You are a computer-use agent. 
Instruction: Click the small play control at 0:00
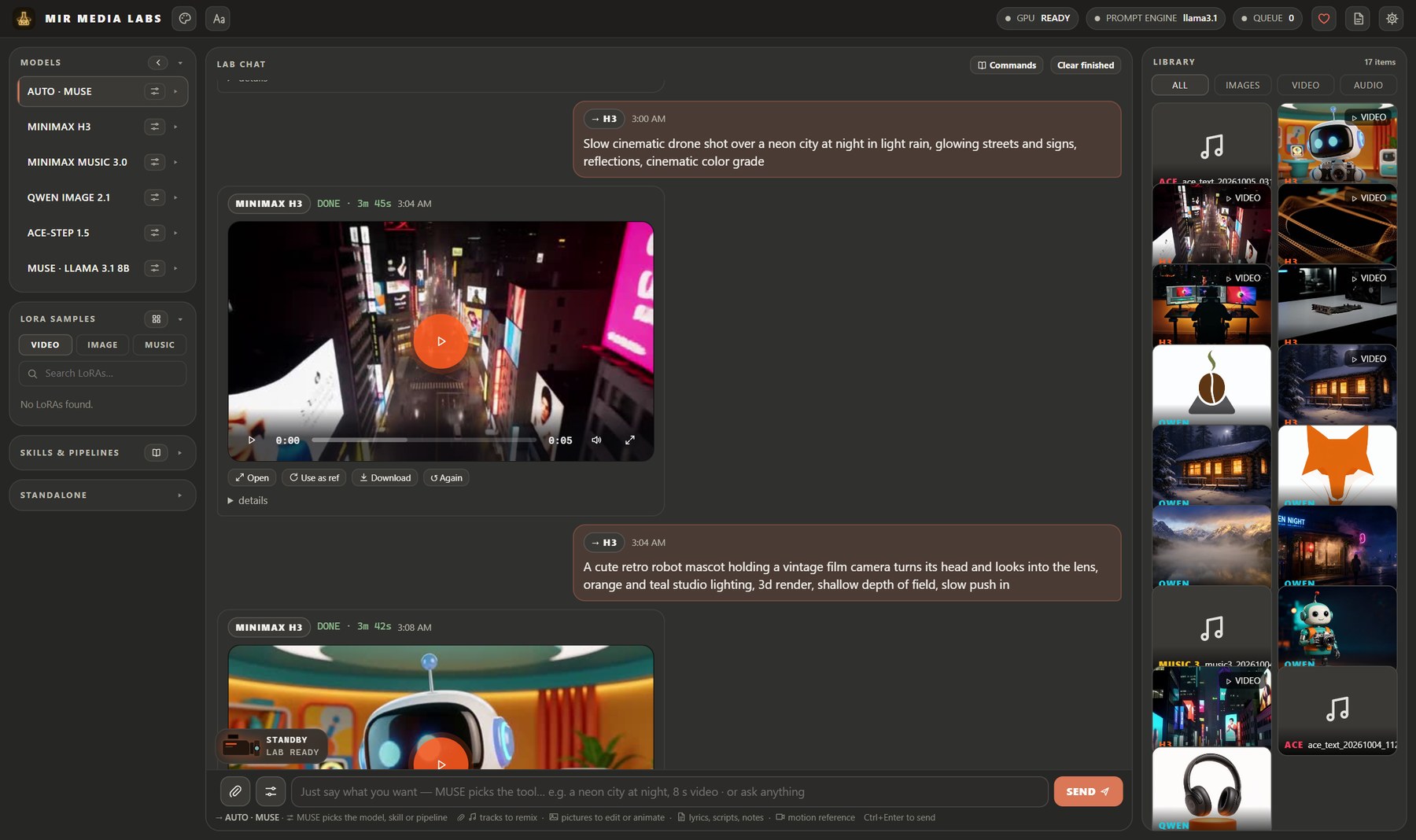[x=252, y=440]
